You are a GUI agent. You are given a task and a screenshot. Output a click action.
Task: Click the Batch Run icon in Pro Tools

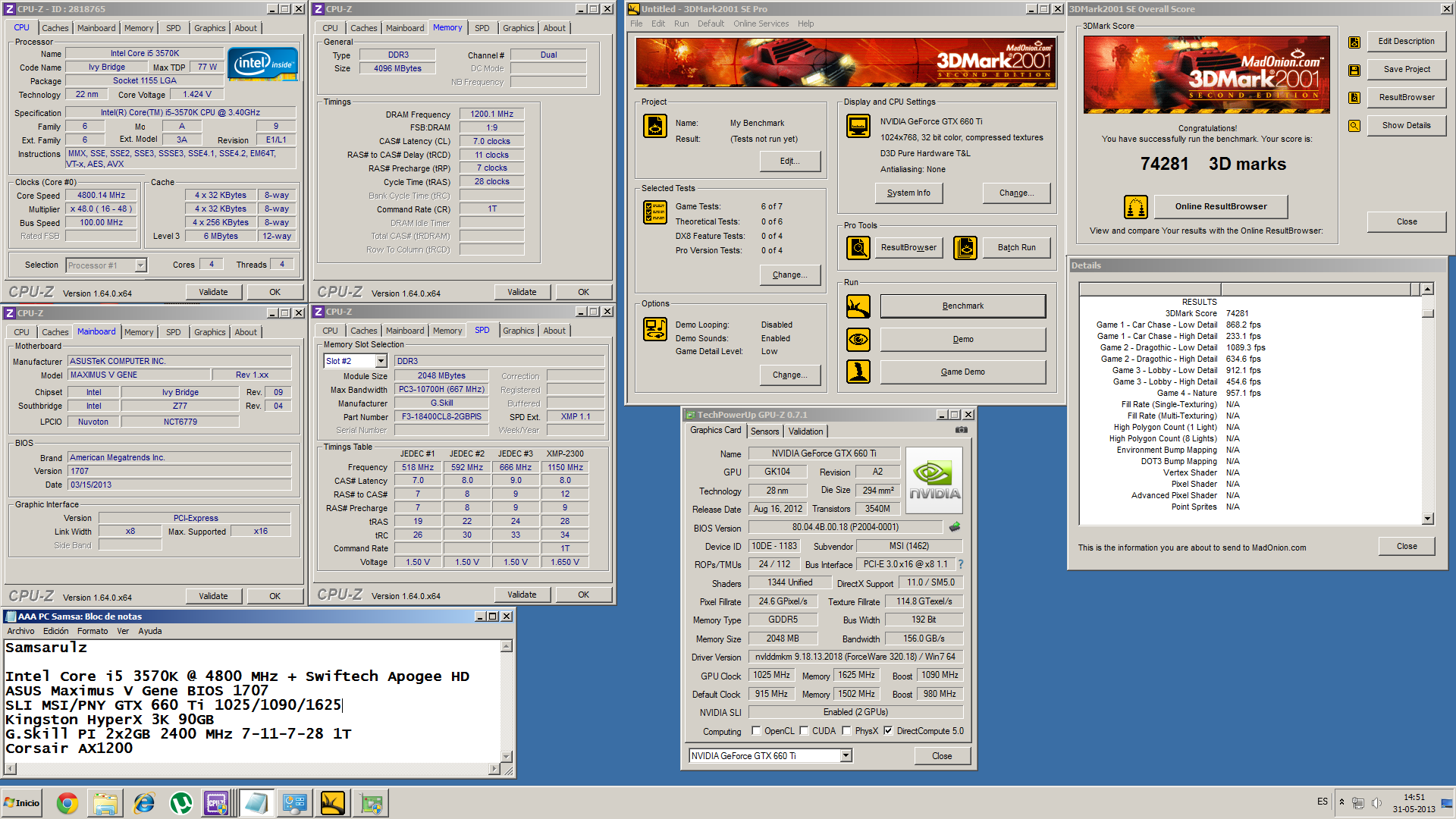click(965, 247)
